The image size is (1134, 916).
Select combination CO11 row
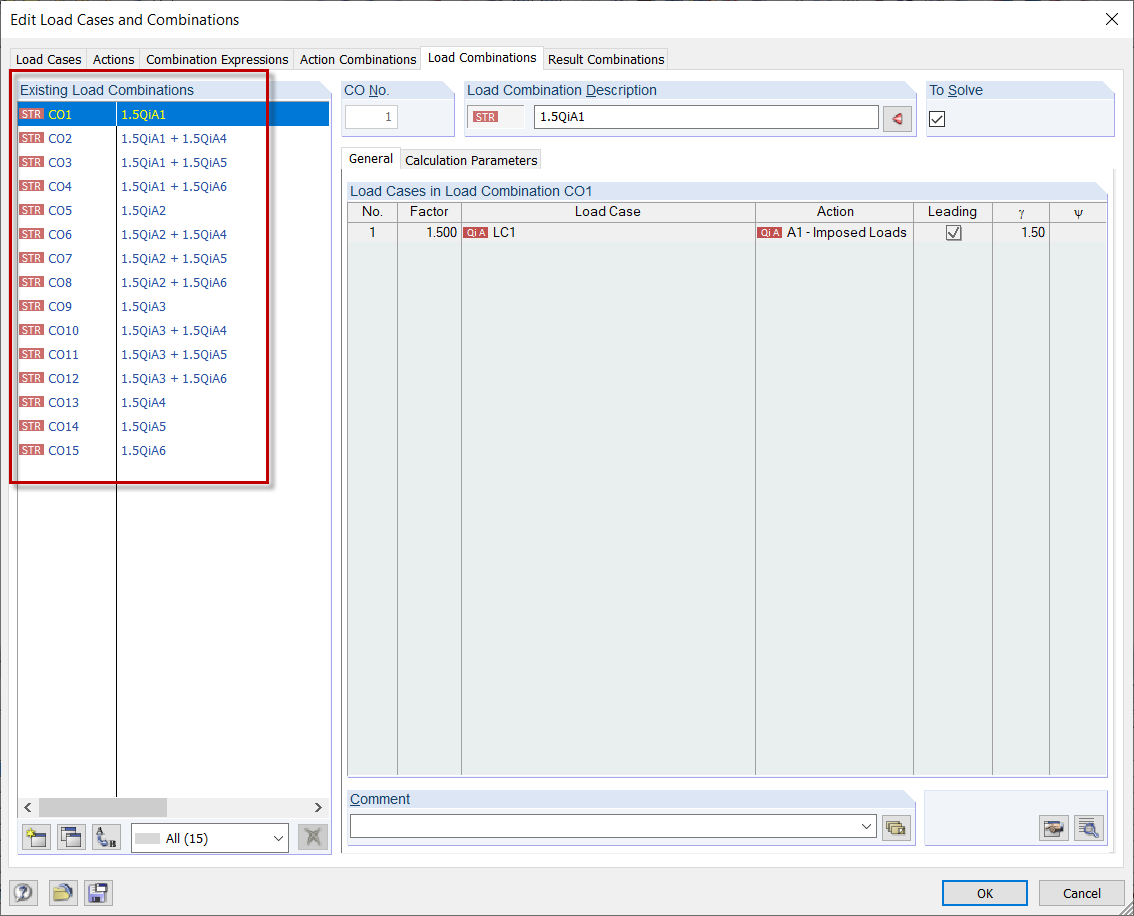click(174, 354)
